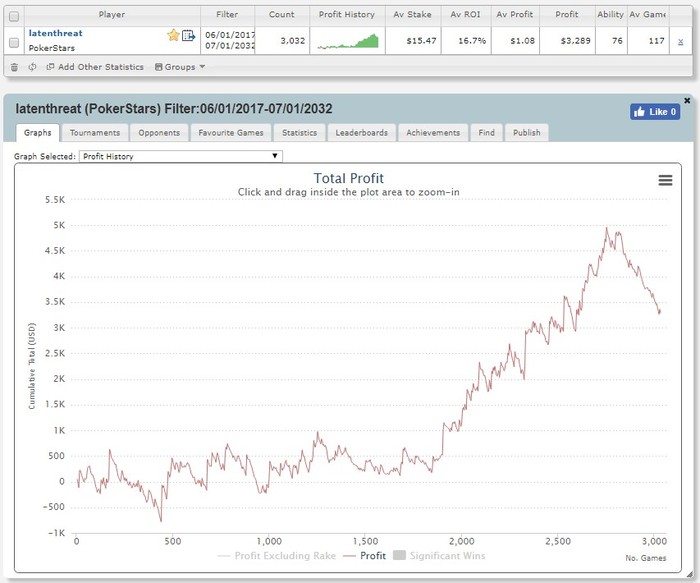The image size is (700, 583).
Task: Click the $1.08 Av Profit value
Action: click(x=522, y=41)
